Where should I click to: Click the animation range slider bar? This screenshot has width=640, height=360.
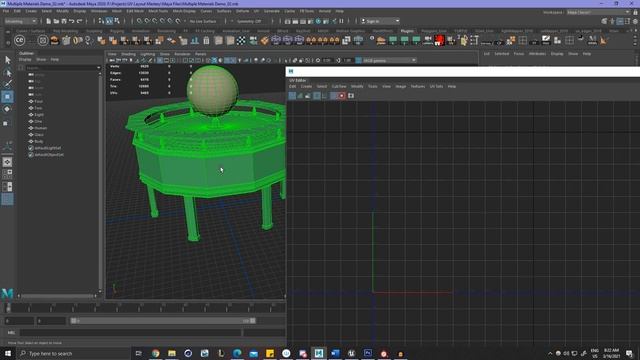click(x=163, y=321)
